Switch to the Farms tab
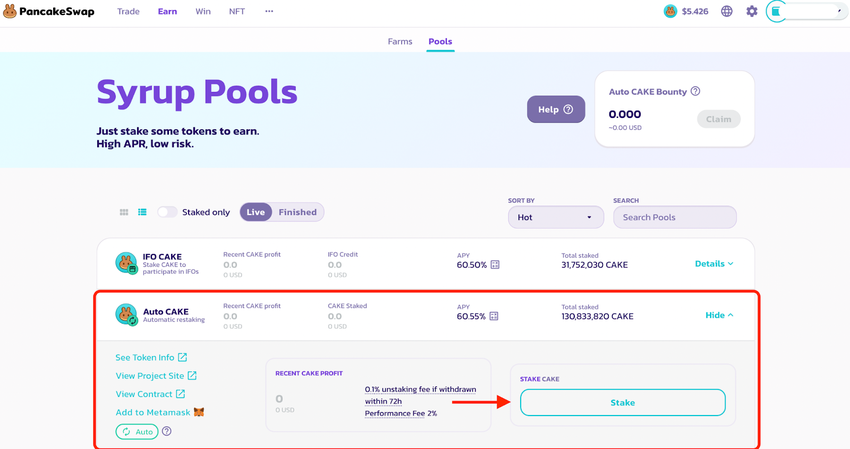This screenshot has height=449, width=850. coord(400,42)
